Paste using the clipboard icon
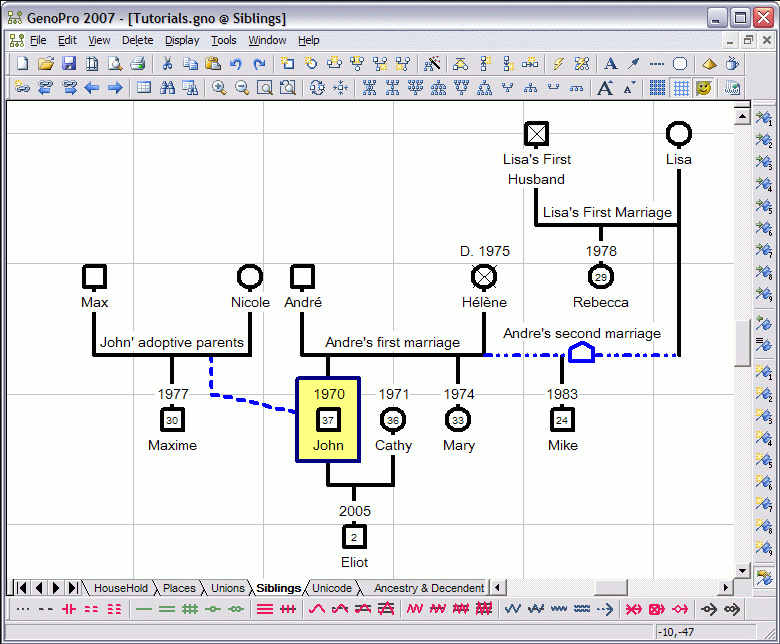 pyautogui.click(x=213, y=64)
